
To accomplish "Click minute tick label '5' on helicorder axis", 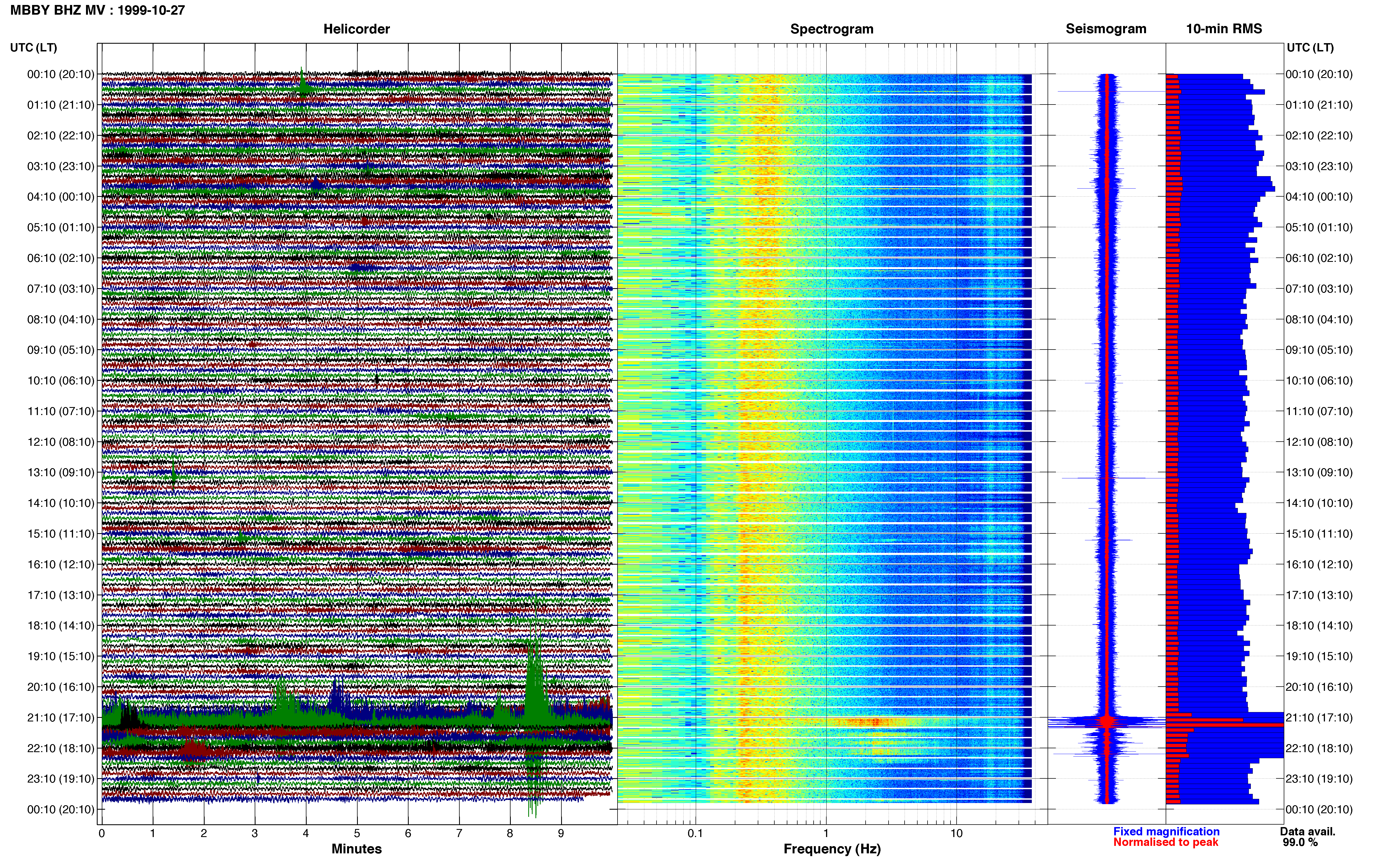I will click(x=357, y=833).
